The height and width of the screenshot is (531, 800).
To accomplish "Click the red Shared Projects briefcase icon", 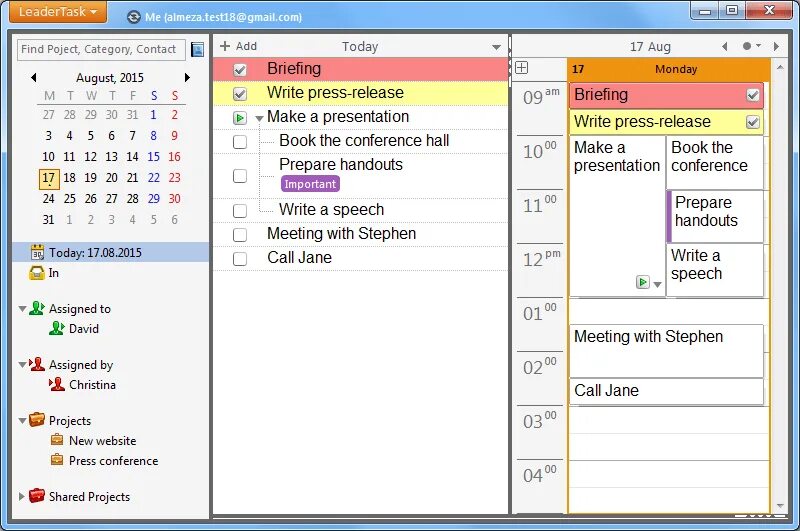I will 37,495.
